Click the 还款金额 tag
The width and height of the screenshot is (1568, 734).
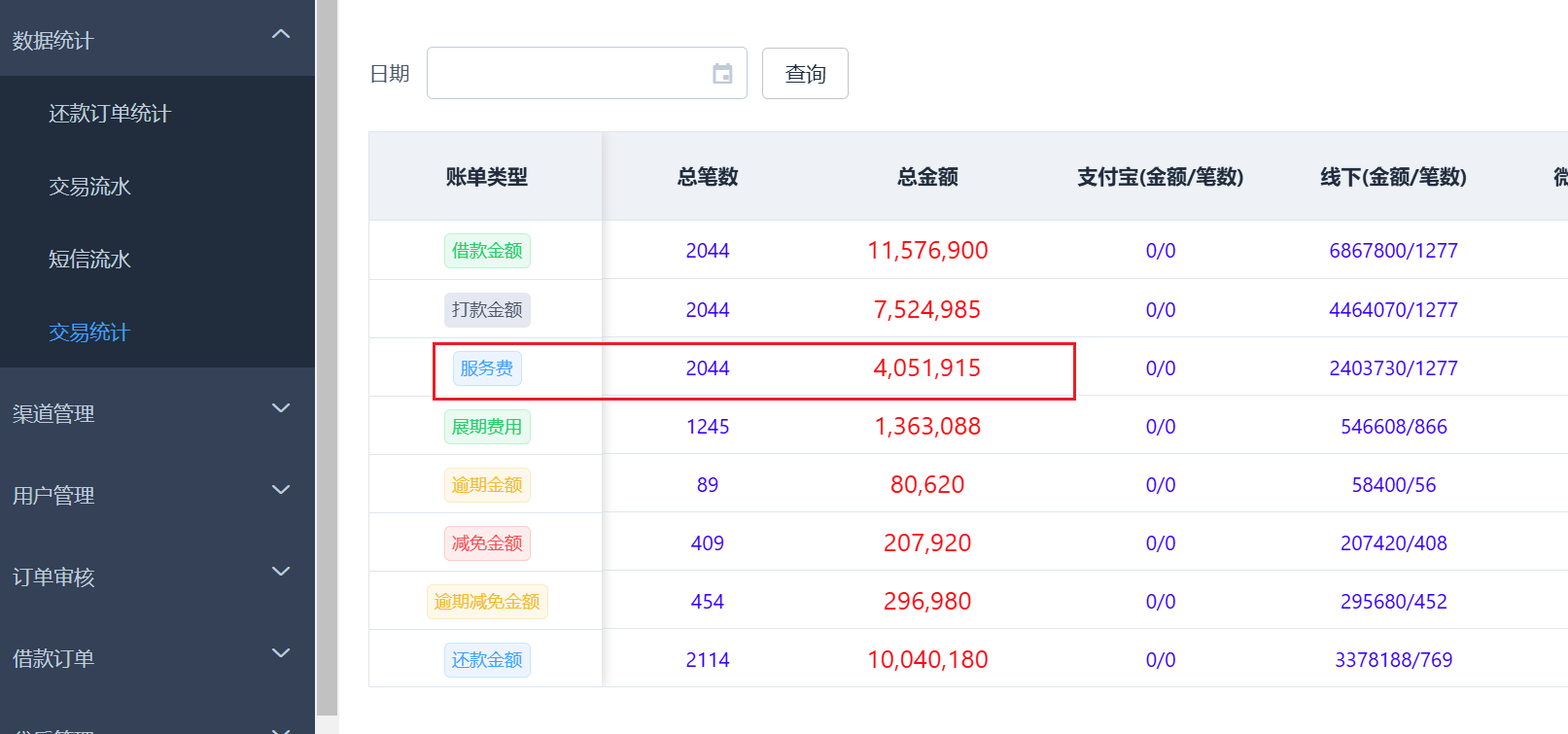pyautogui.click(x=487, y=660)
